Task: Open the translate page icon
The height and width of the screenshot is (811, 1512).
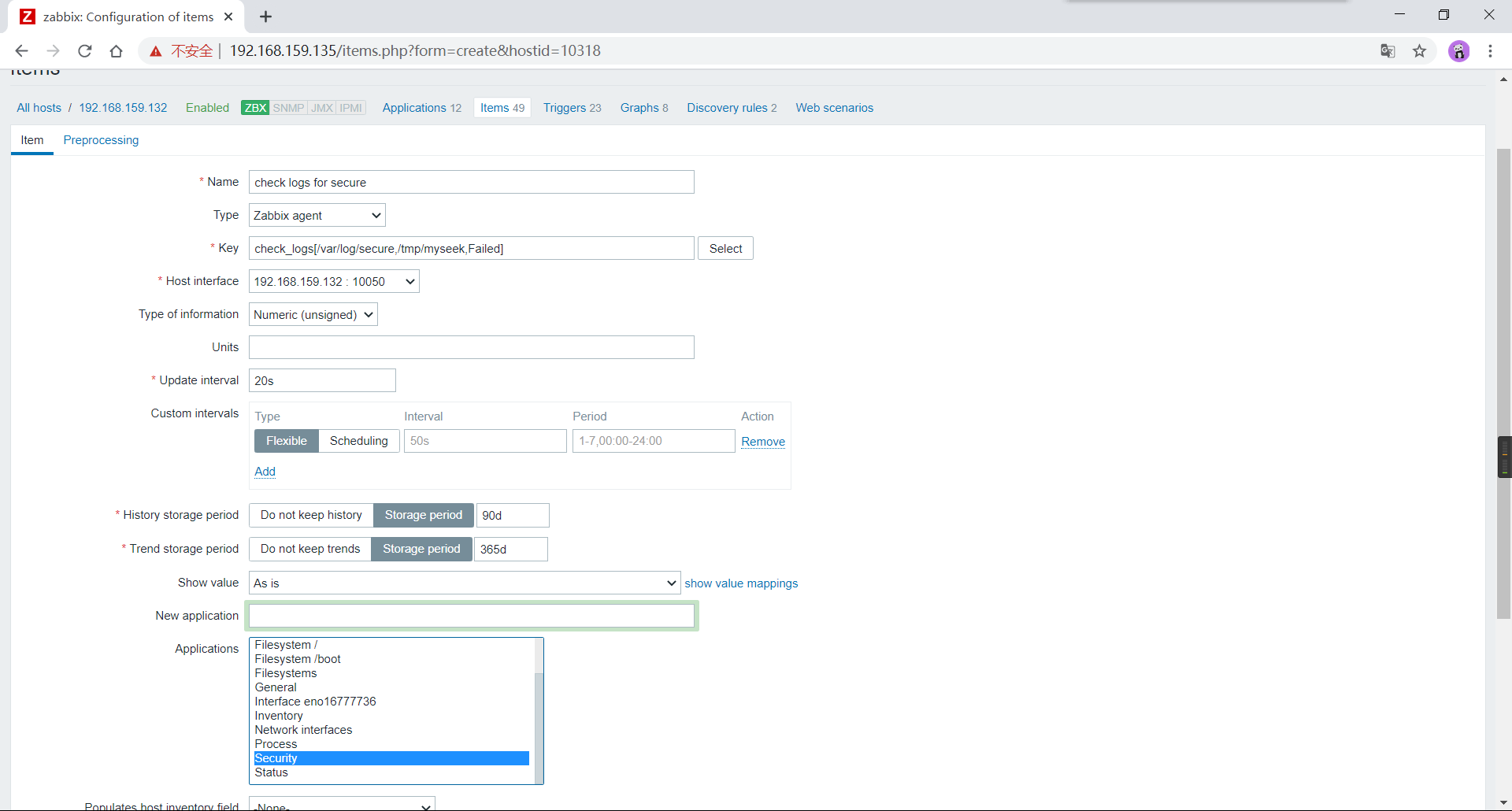Action: (1388, 51)
